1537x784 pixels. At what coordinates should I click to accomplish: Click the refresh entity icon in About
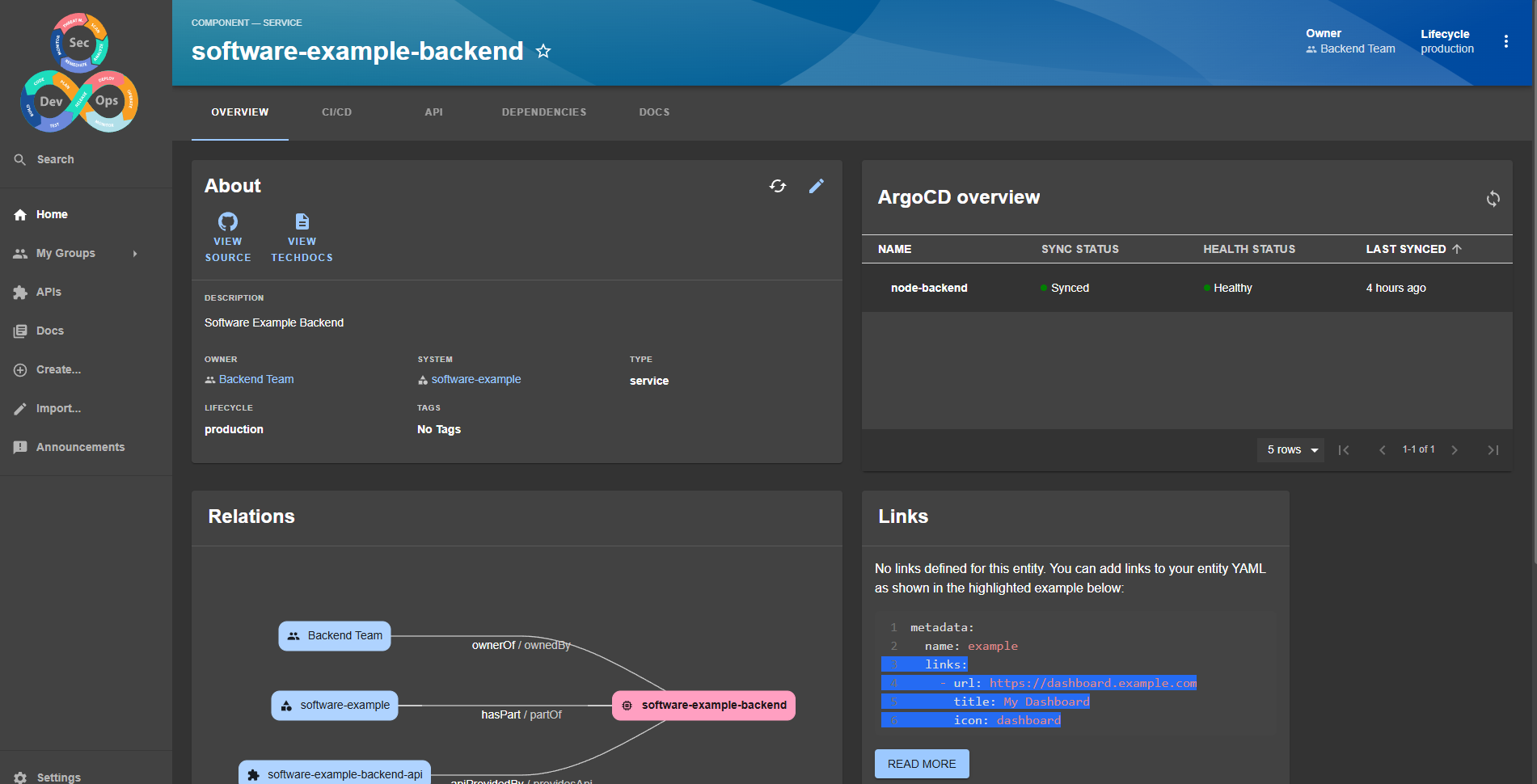[777, 187]
